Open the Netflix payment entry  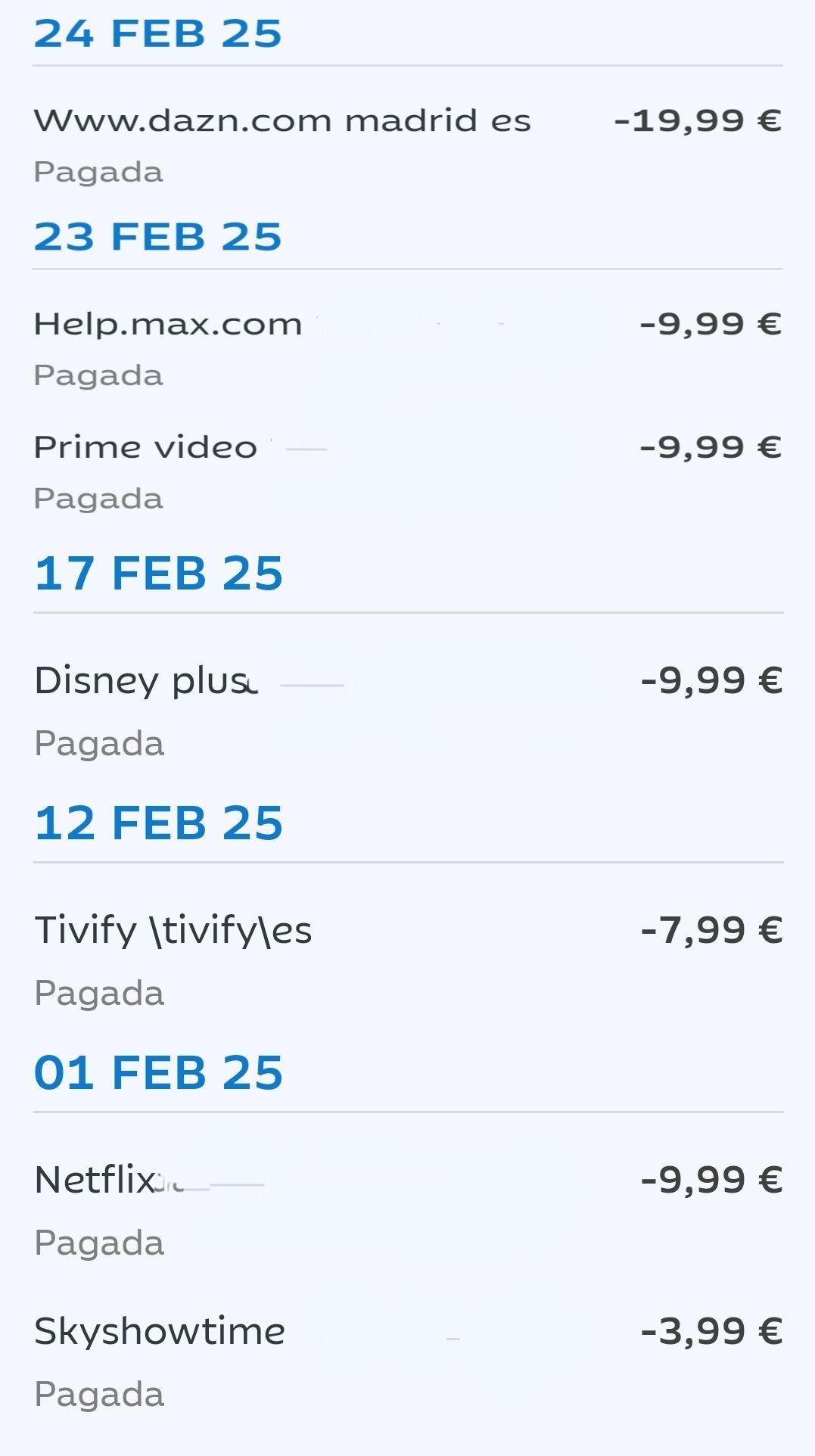(98, 1181)
